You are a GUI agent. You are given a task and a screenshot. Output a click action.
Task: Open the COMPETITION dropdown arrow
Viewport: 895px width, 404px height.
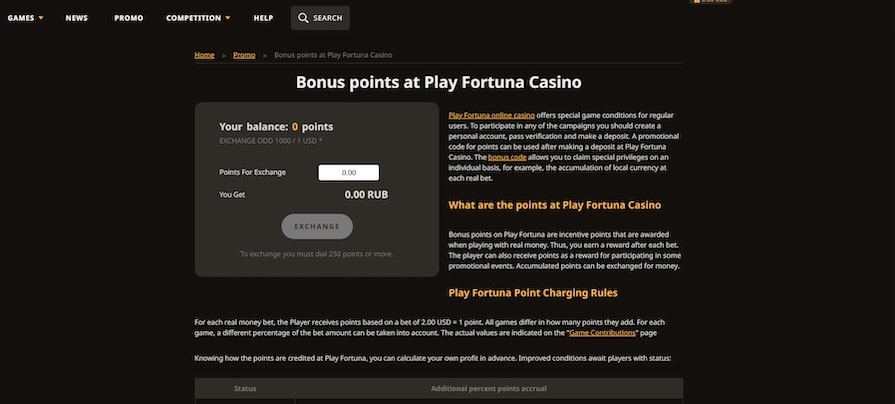[x=228, y=18]
